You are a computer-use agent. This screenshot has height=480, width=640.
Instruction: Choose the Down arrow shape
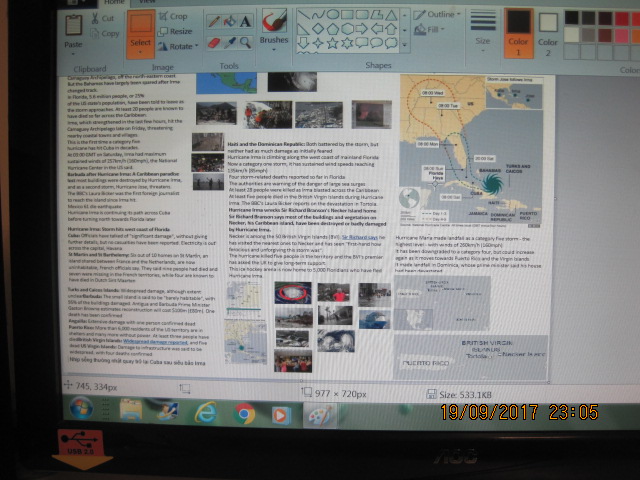303,43
